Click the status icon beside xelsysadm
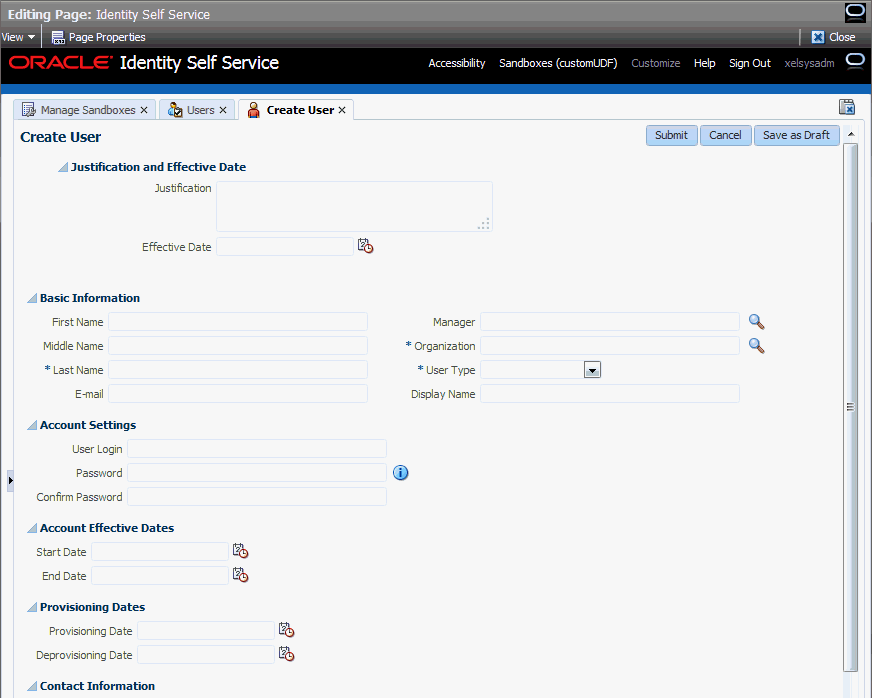The width and height of the screenshot is (872, 698). (x=855, y=61)
